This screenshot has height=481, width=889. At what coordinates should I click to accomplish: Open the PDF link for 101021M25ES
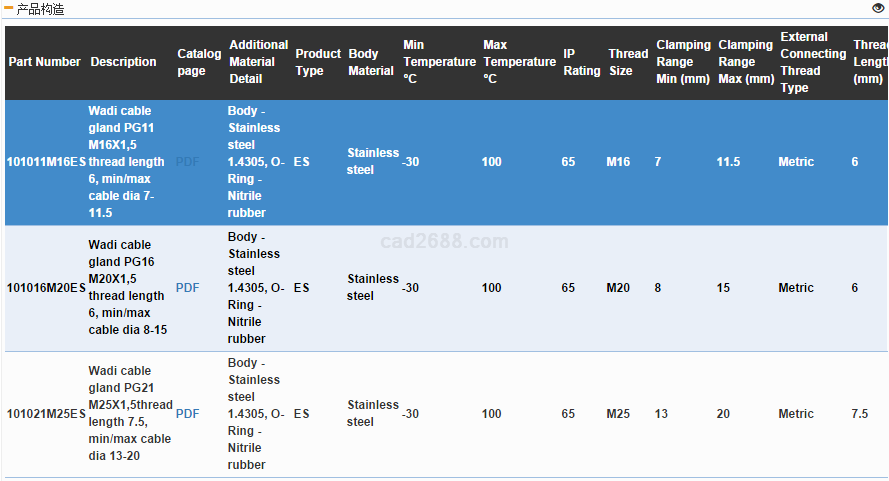(x=187, y=414)
